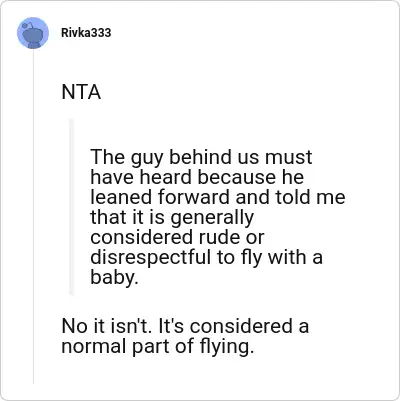400x401 pixels.
Task: Click the antenna on the Reddit alien avatar
Action: [x=29, y=25]
